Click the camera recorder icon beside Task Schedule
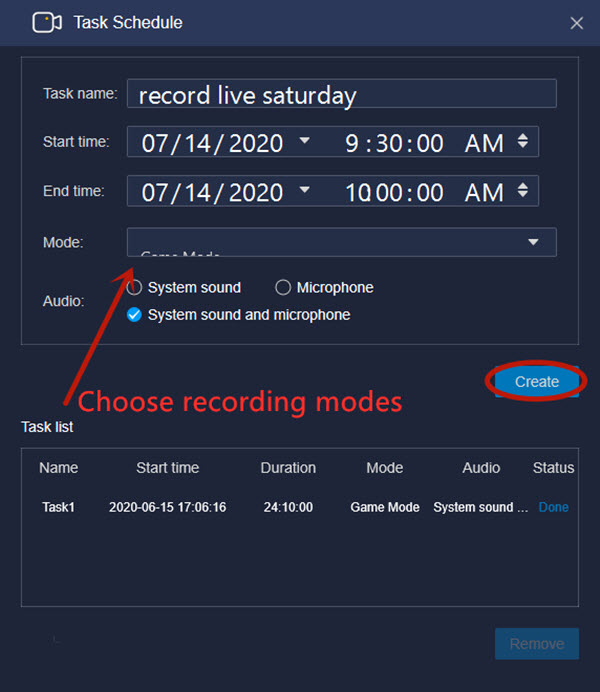Image resolution: width=600 pixels, height=692 pixels. coord(47,23)
